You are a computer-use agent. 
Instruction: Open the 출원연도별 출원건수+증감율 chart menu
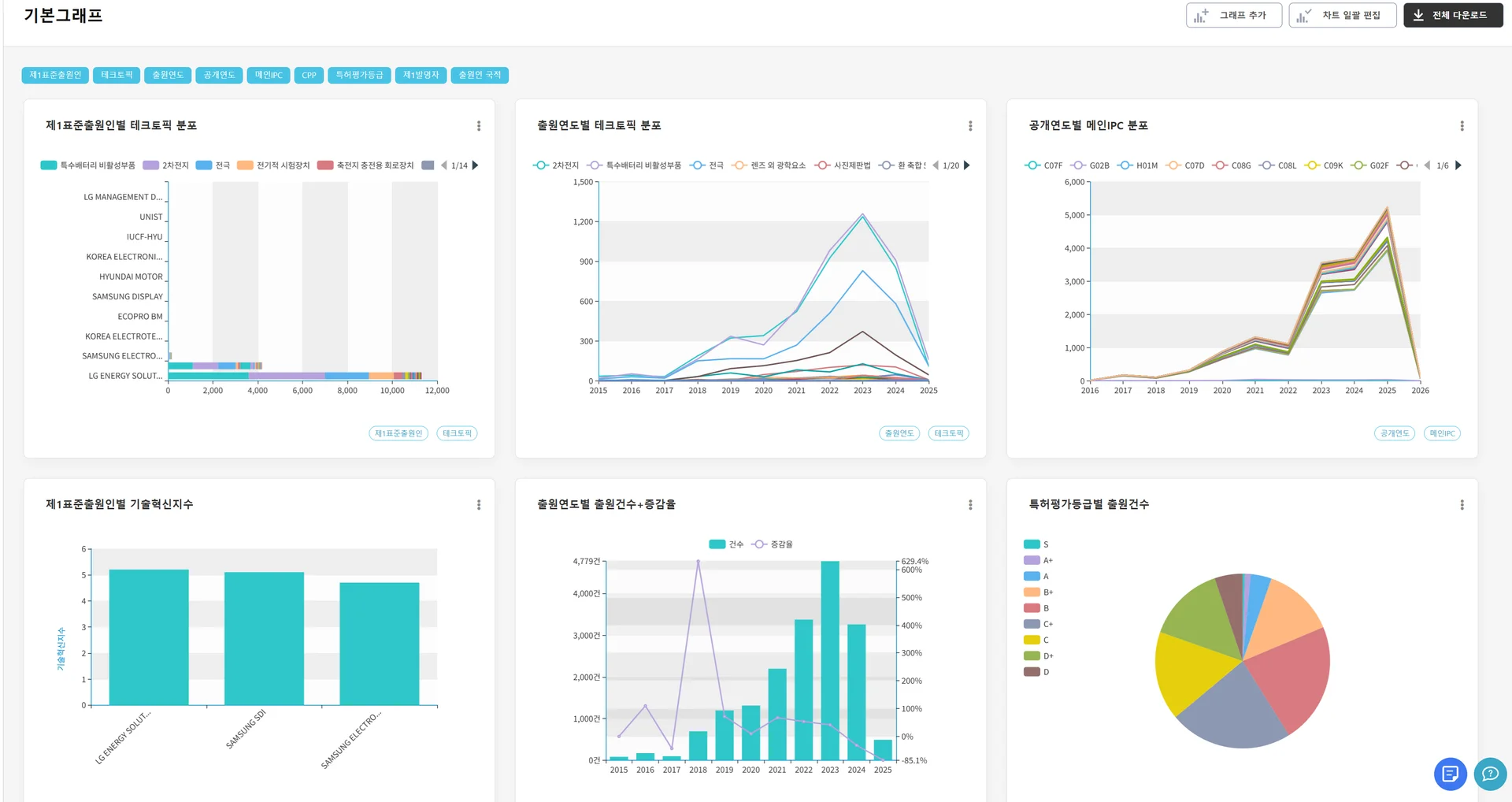pos(970,505)
